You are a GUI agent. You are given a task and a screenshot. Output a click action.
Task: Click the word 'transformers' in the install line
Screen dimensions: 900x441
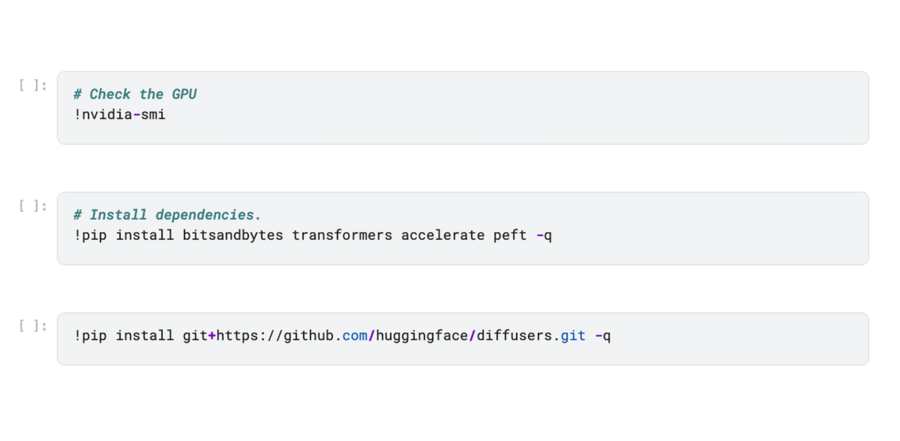tap(342, 236)
